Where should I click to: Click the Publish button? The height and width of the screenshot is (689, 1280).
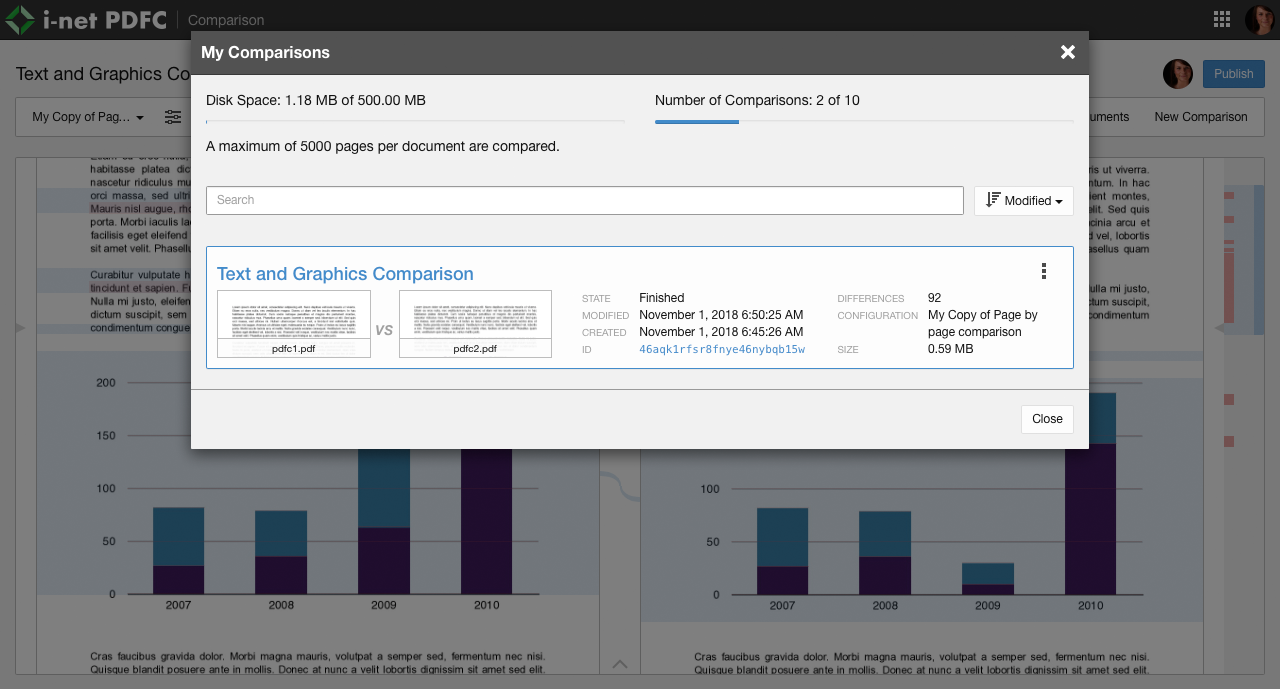(1233, 74)
